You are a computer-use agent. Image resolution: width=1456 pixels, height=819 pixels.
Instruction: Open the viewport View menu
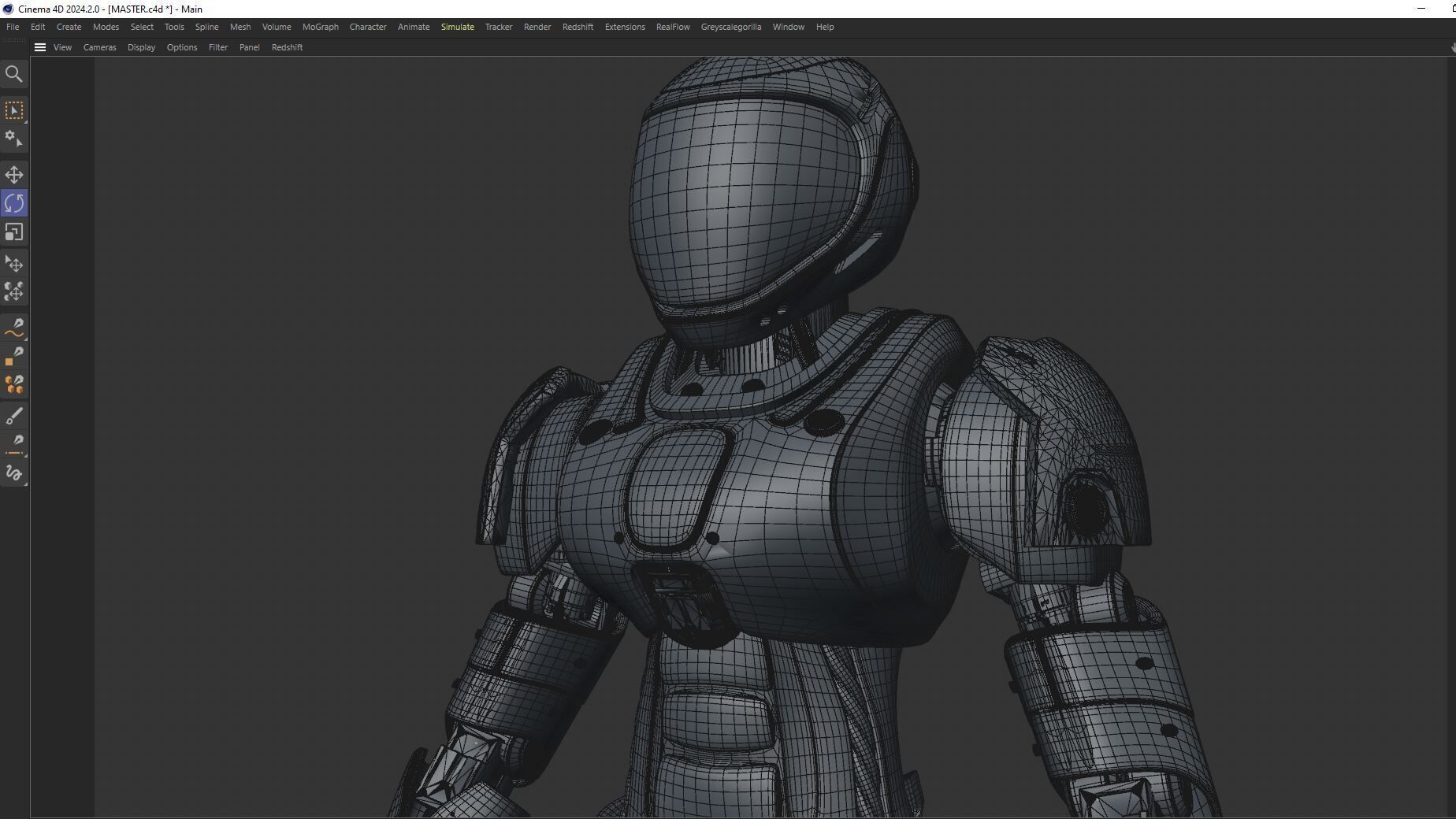click(62, 47)
